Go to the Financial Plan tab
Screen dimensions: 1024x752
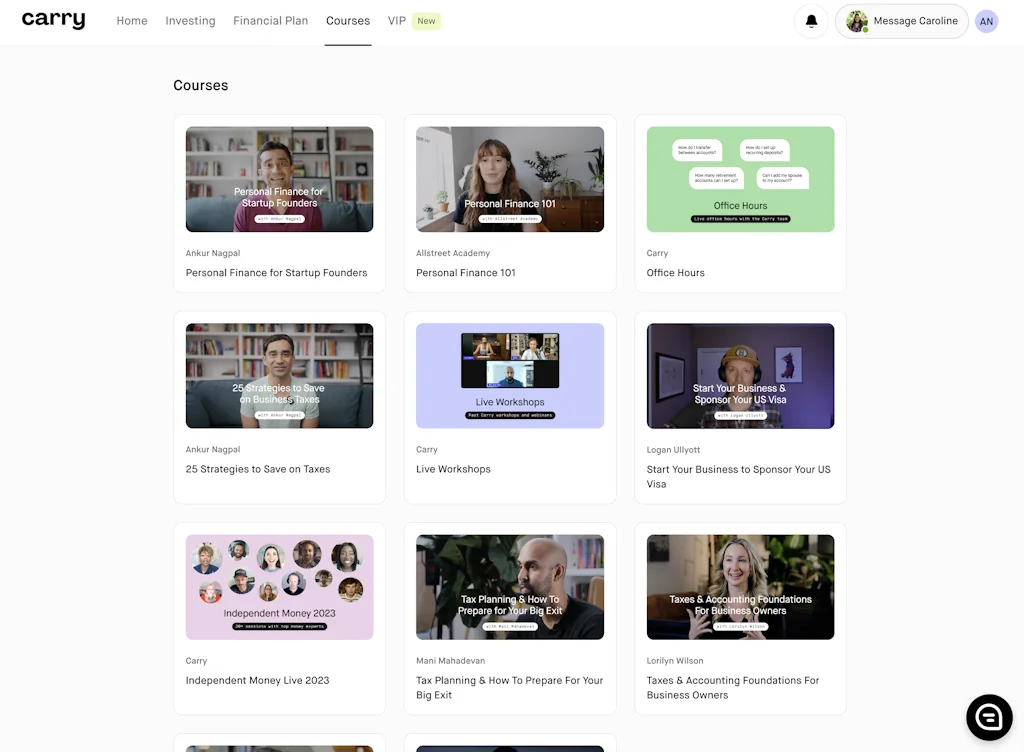coord(271,21)
